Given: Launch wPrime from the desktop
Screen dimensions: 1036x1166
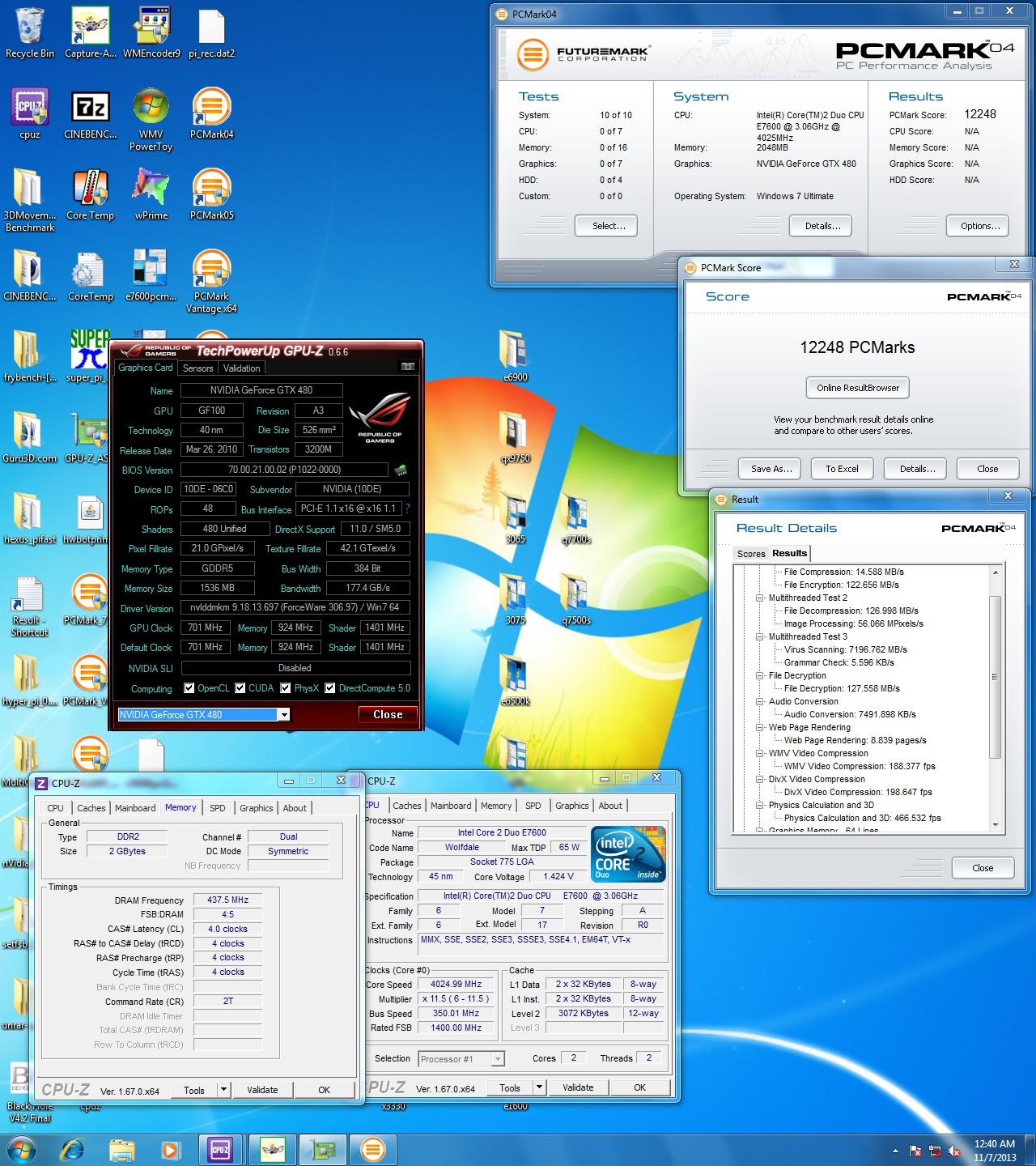Looking at the screenshot, I should tap(151, 194).
